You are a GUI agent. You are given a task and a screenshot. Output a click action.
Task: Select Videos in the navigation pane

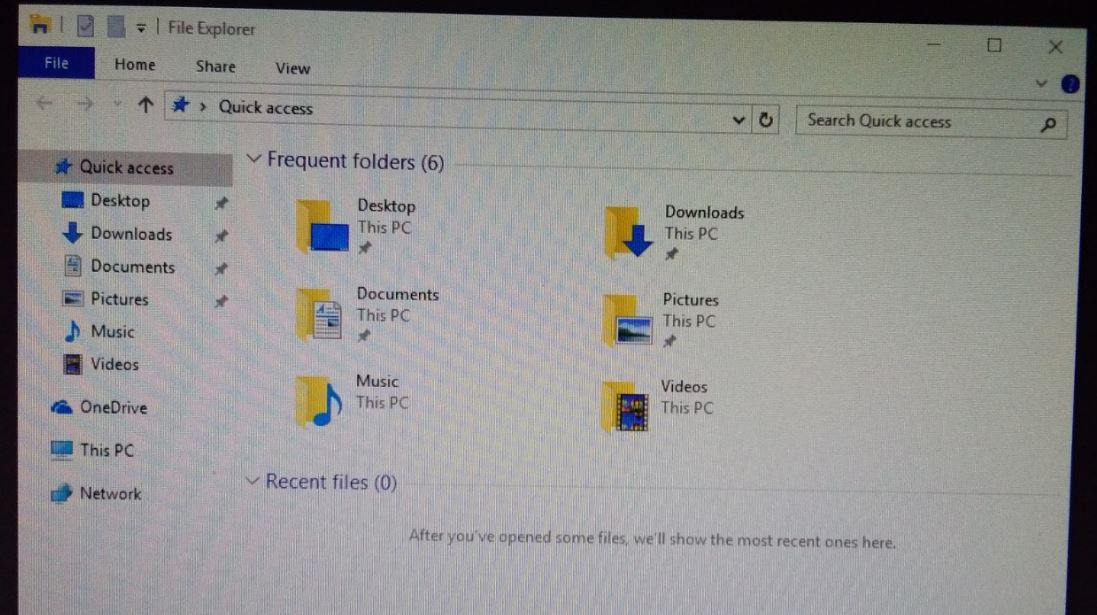tap(114, 364)
